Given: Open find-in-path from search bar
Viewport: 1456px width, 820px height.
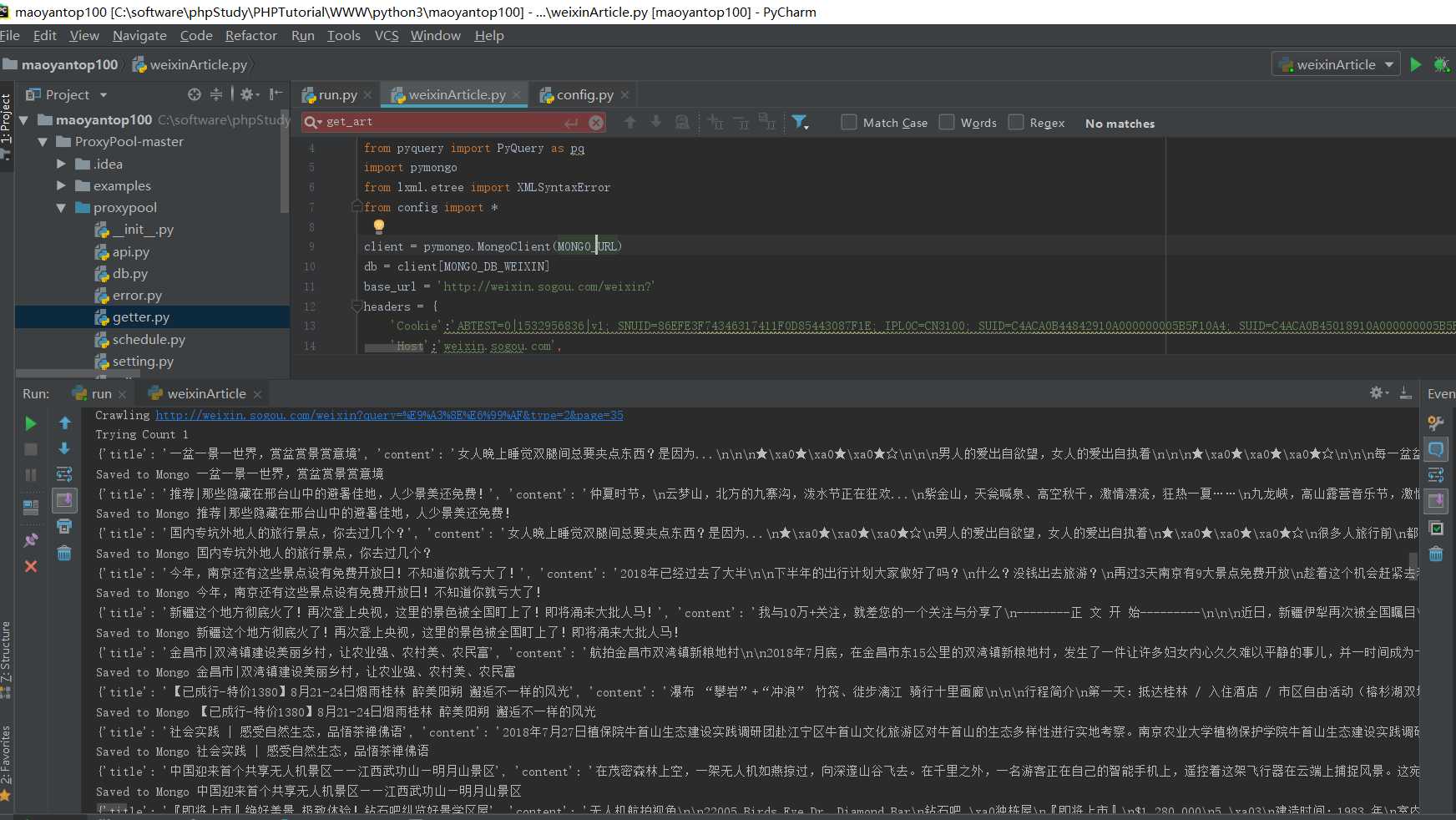Looking at the screenshot, I should (x=682, y=122).
